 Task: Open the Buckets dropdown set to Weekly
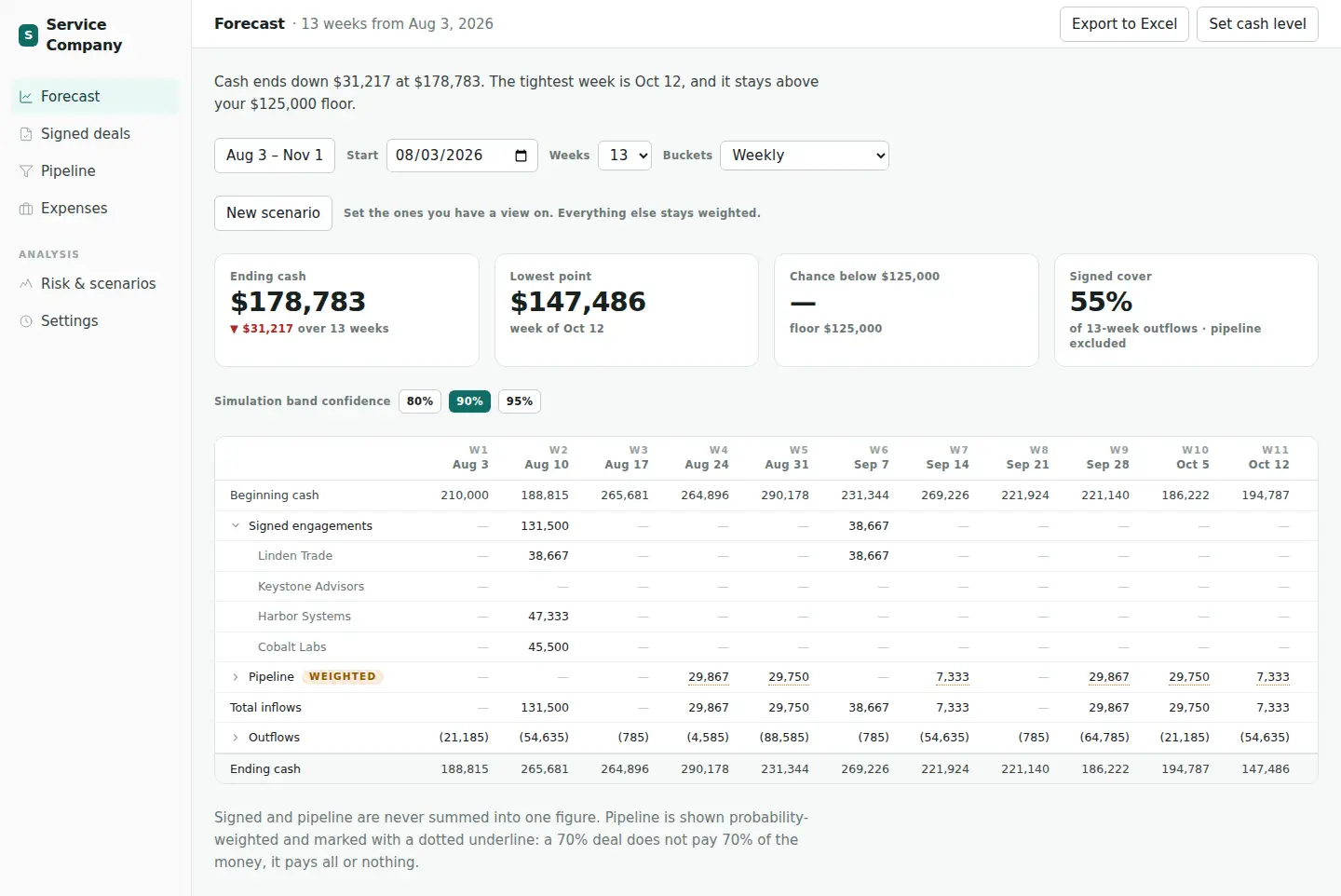coord(805,156)
